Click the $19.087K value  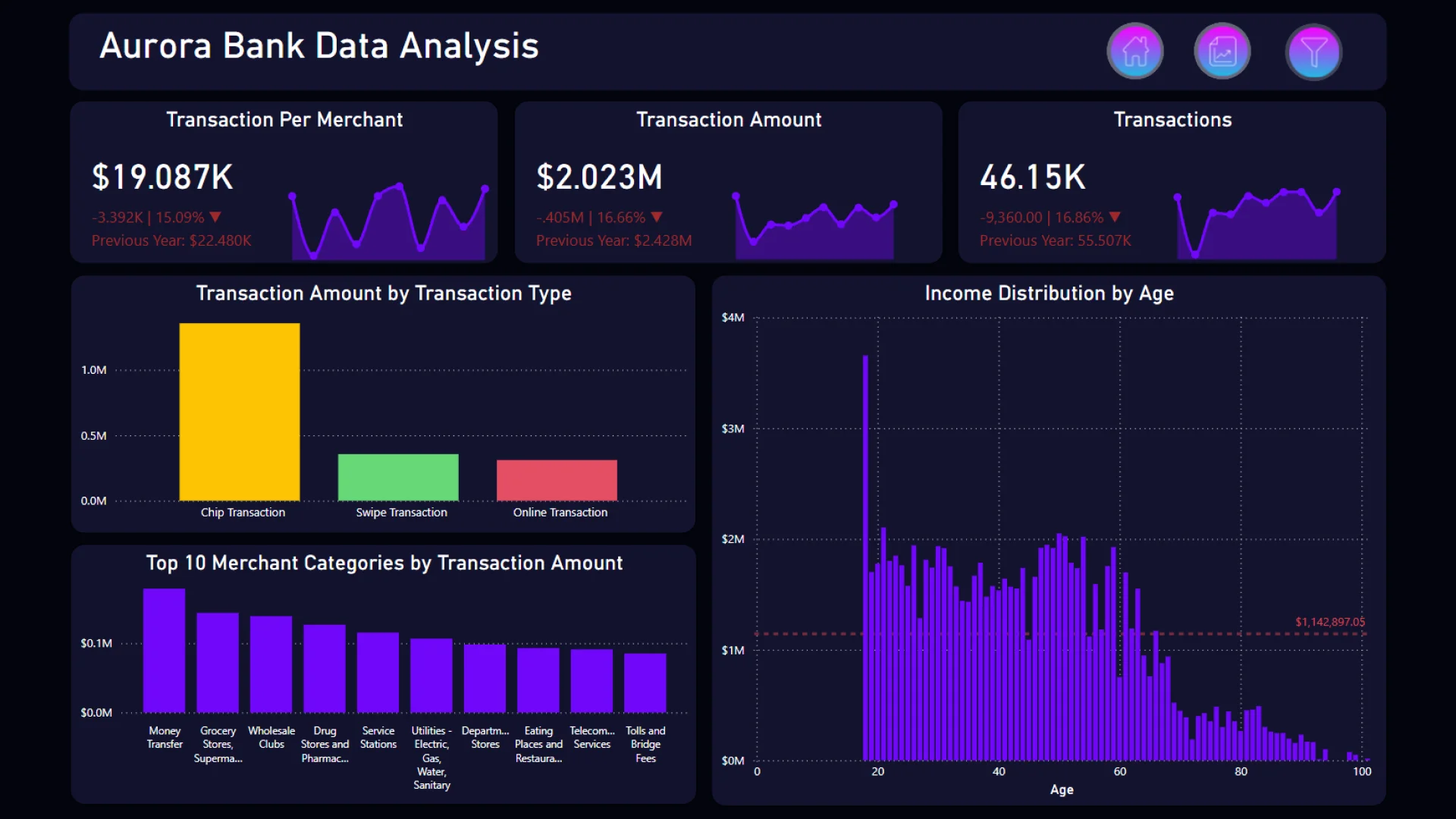tap(162, 177)
